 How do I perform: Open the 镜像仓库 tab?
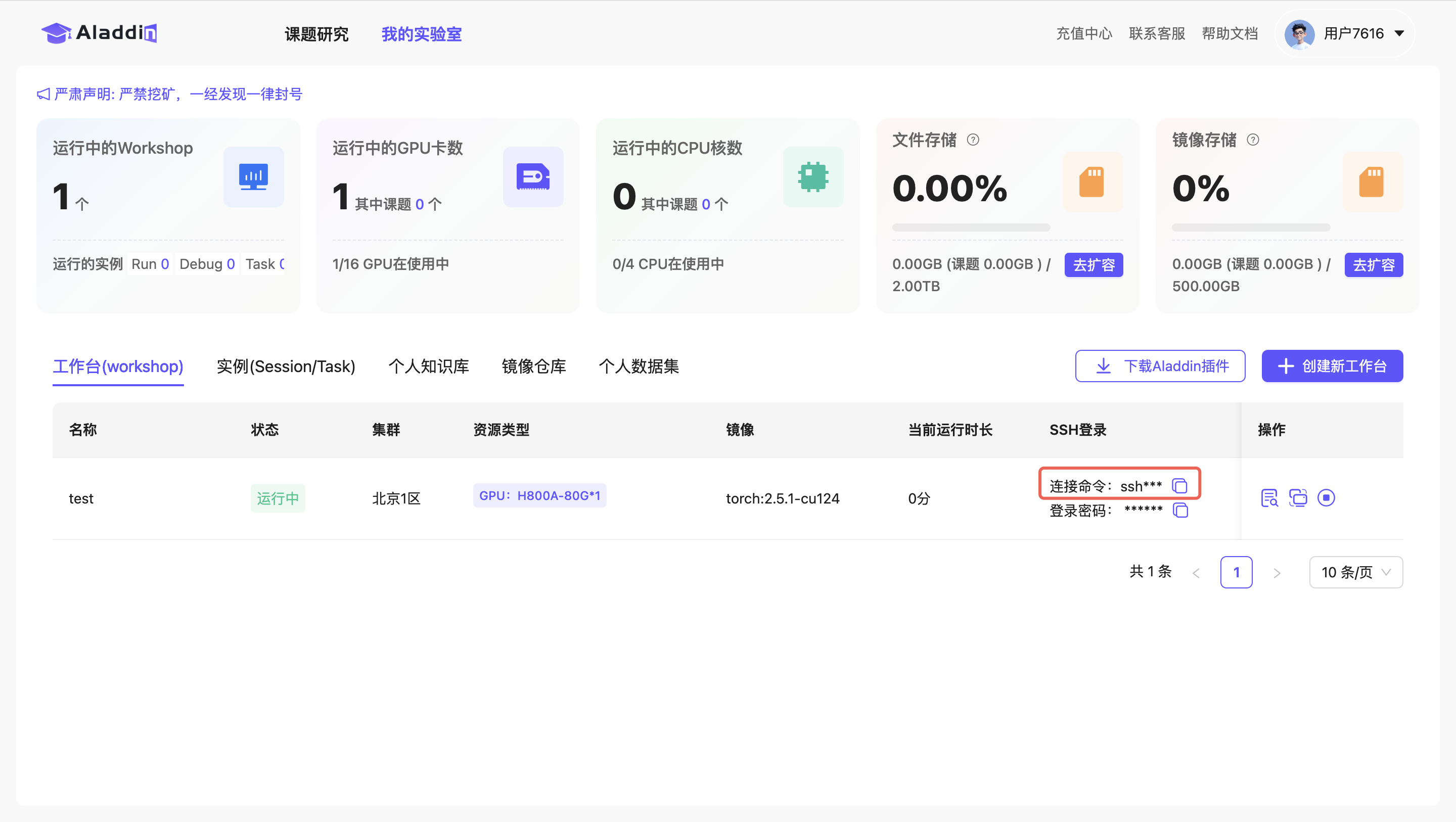pyautogui.click(x=533, y=367)
